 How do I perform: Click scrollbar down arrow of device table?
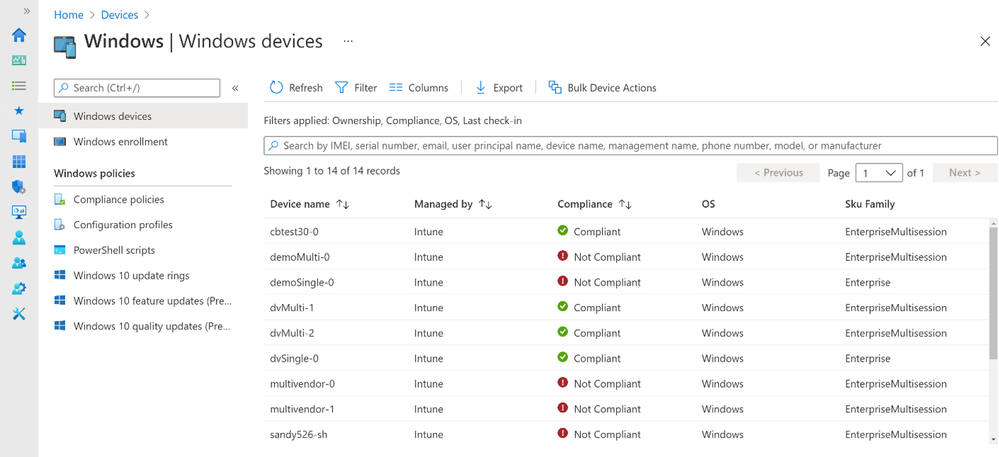point(993,439)
